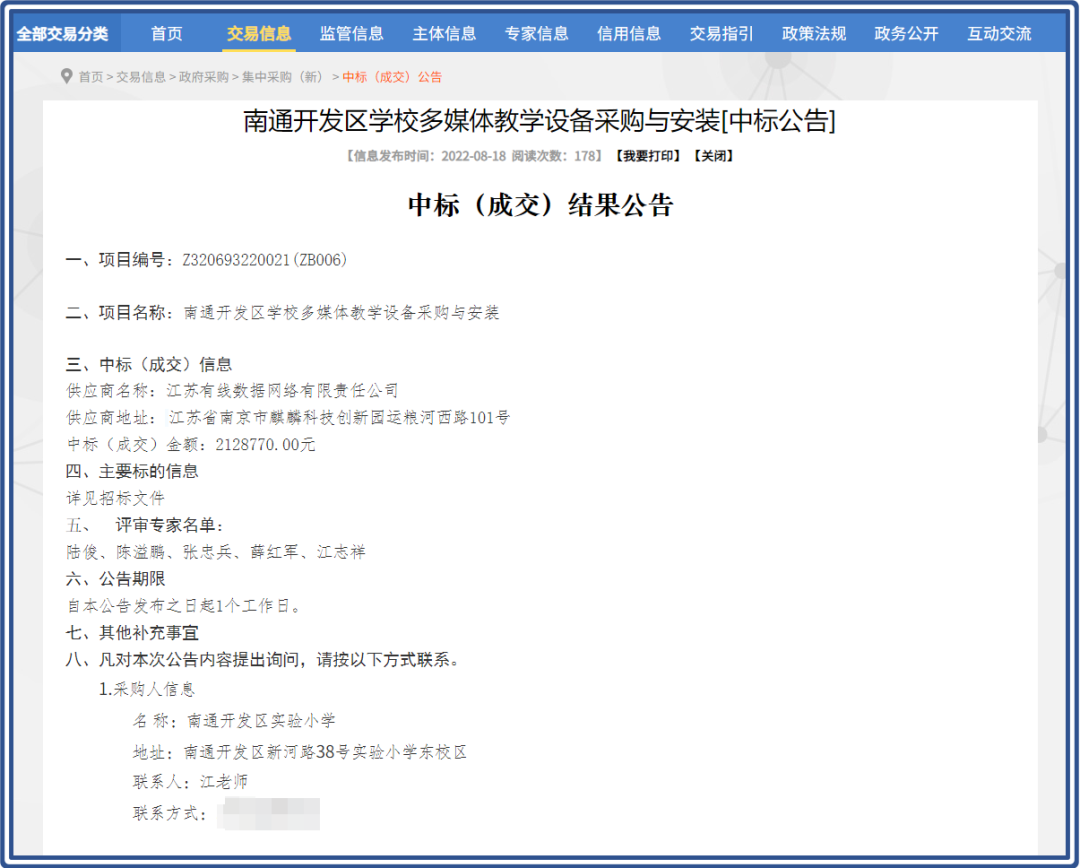Print the announcement via 【我要打印】
Image resolution: width=1080 pixels, height=868 pixels.
tap(647, 156)
